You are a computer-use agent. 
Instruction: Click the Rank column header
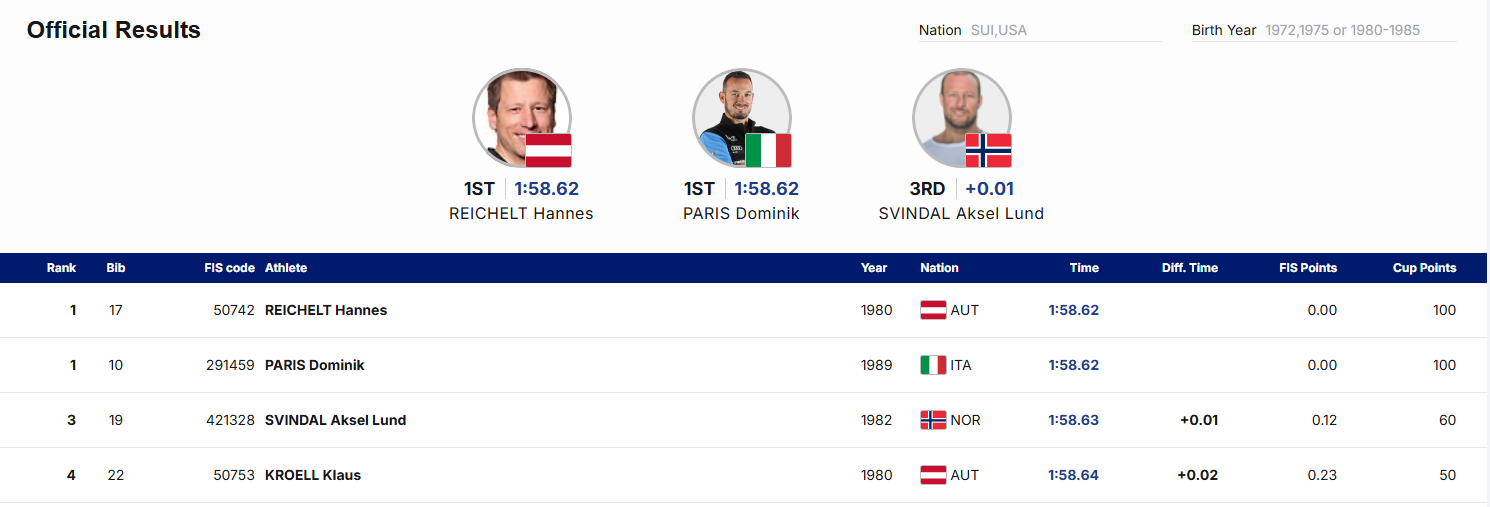61,268
